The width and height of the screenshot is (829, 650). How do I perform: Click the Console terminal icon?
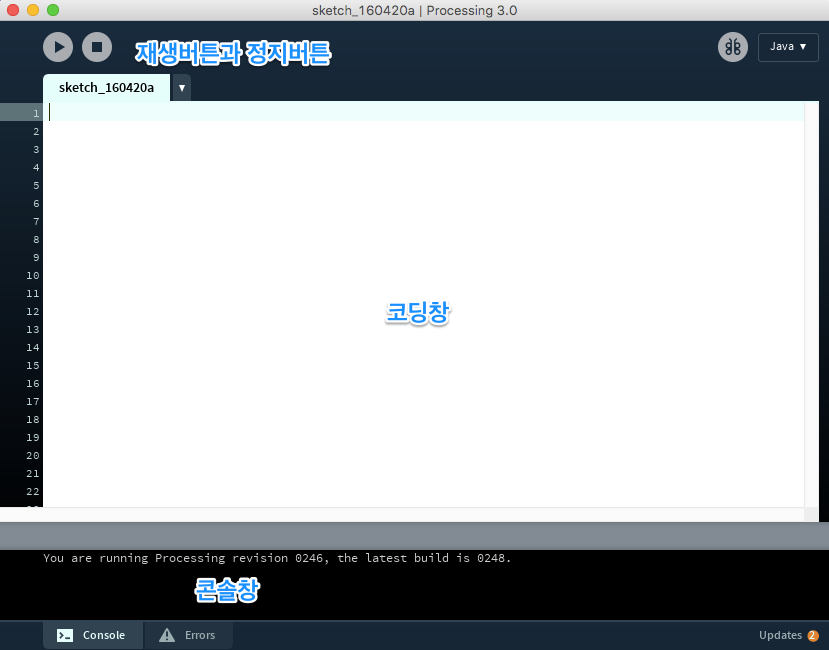pos(65,635)
